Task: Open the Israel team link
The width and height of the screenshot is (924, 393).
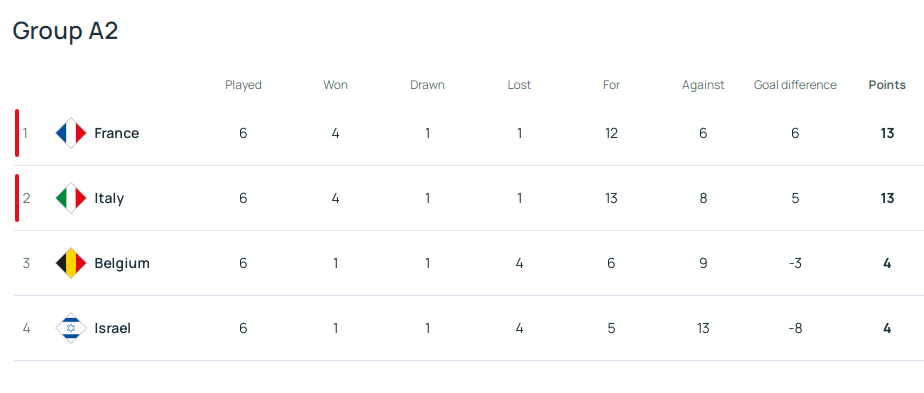Action: [x=113, y=328]
